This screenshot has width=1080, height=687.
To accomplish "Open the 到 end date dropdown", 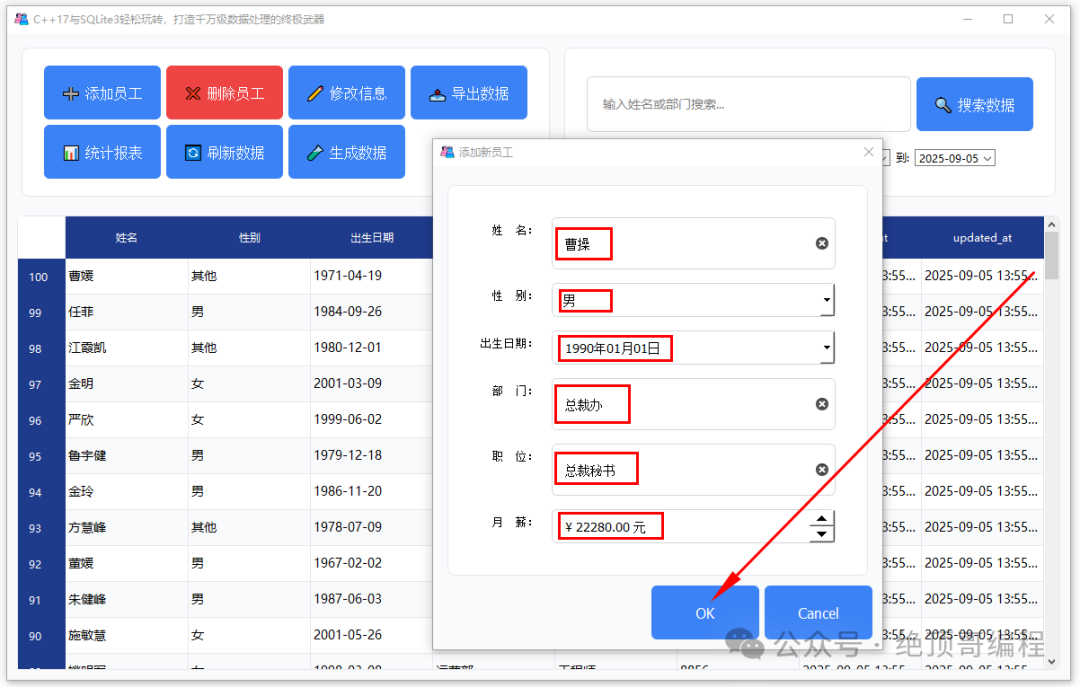I will (988, 158).
